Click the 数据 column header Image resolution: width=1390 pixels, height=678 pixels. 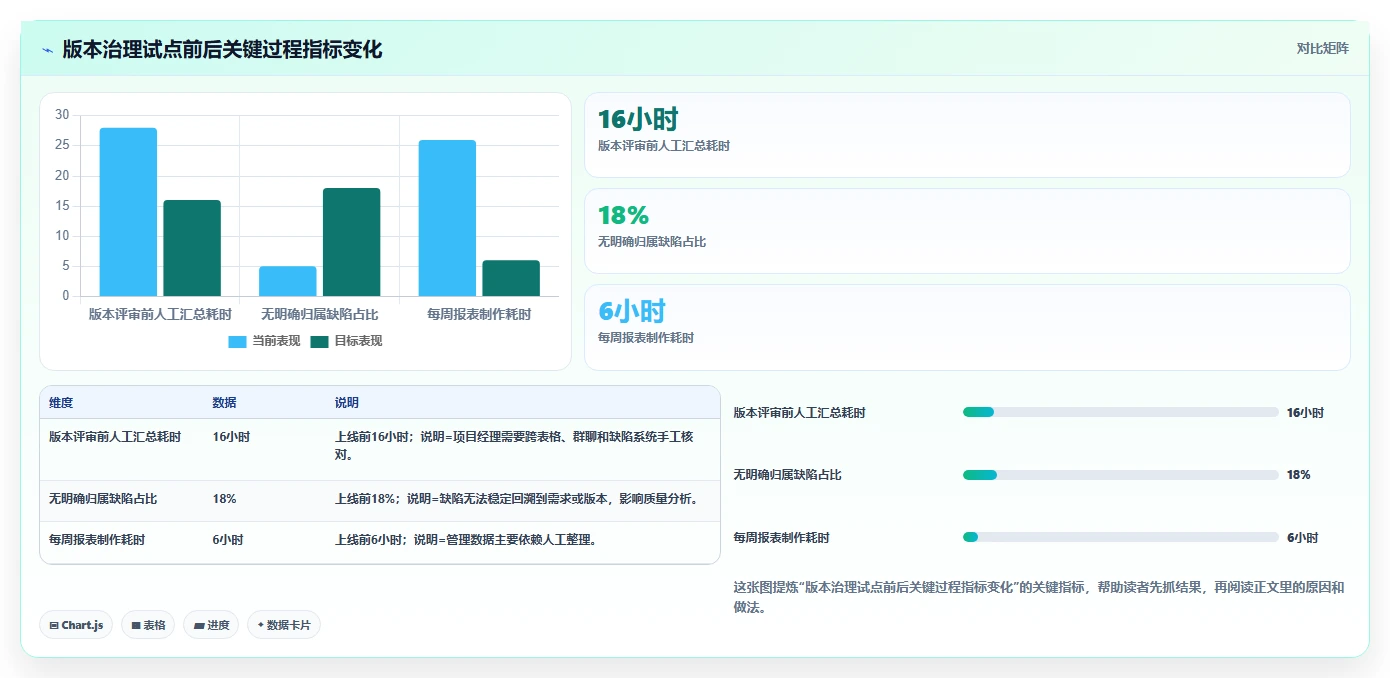[224, 403]
